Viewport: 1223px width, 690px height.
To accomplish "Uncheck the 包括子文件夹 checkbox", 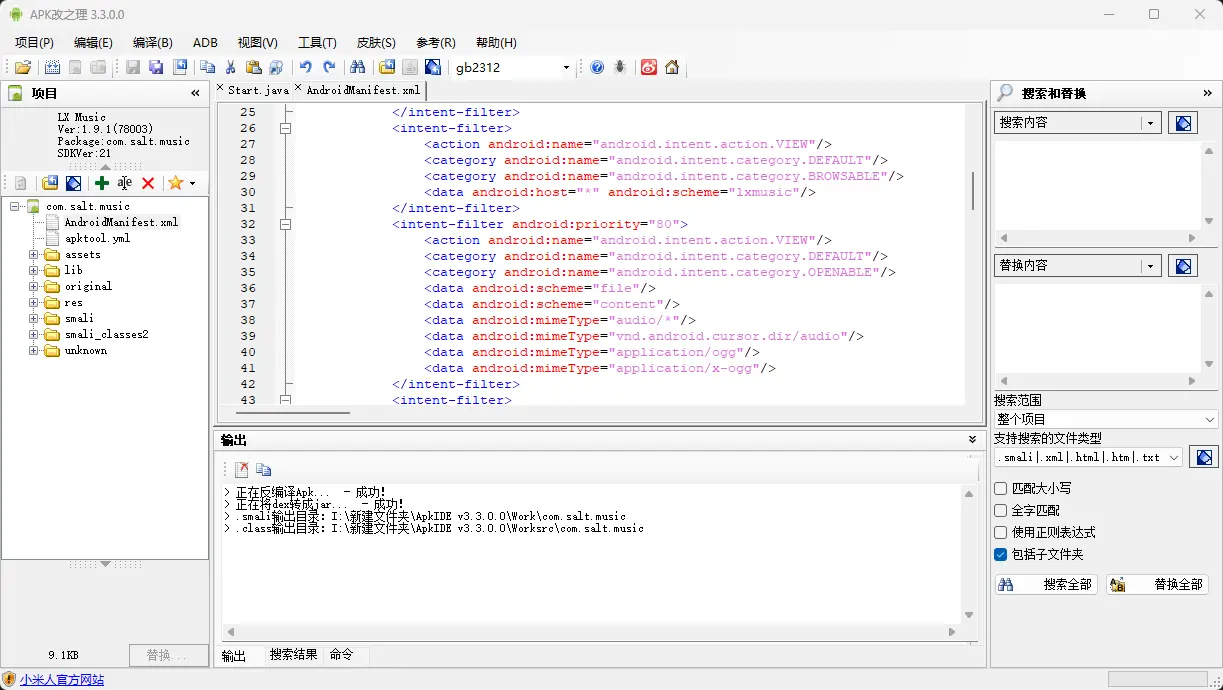I will pyautogui.click(x=1001, y=554).
